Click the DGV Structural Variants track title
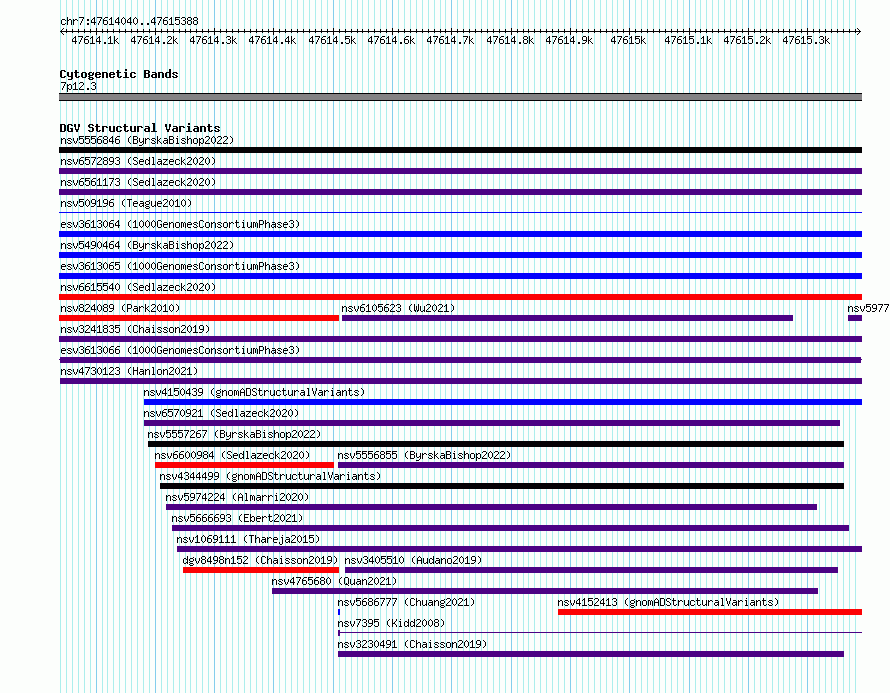Screen dimensions: 890x693 (140, 128)
